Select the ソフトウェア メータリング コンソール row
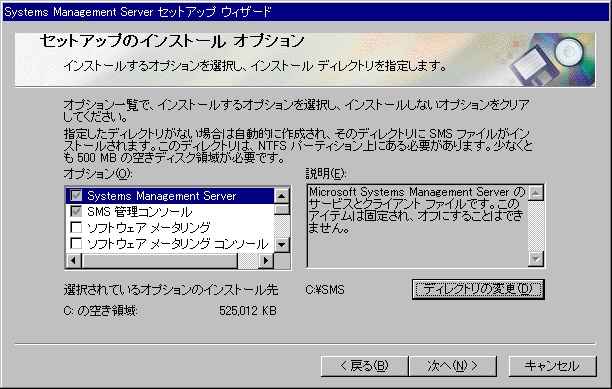 (170, 243)
